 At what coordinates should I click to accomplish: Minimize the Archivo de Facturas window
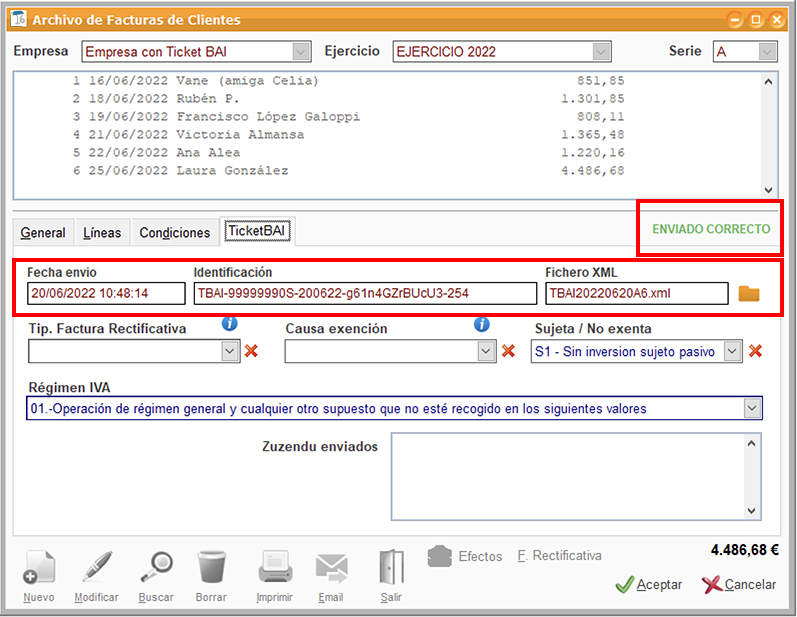pyautogui.click(x=735, y=20)
